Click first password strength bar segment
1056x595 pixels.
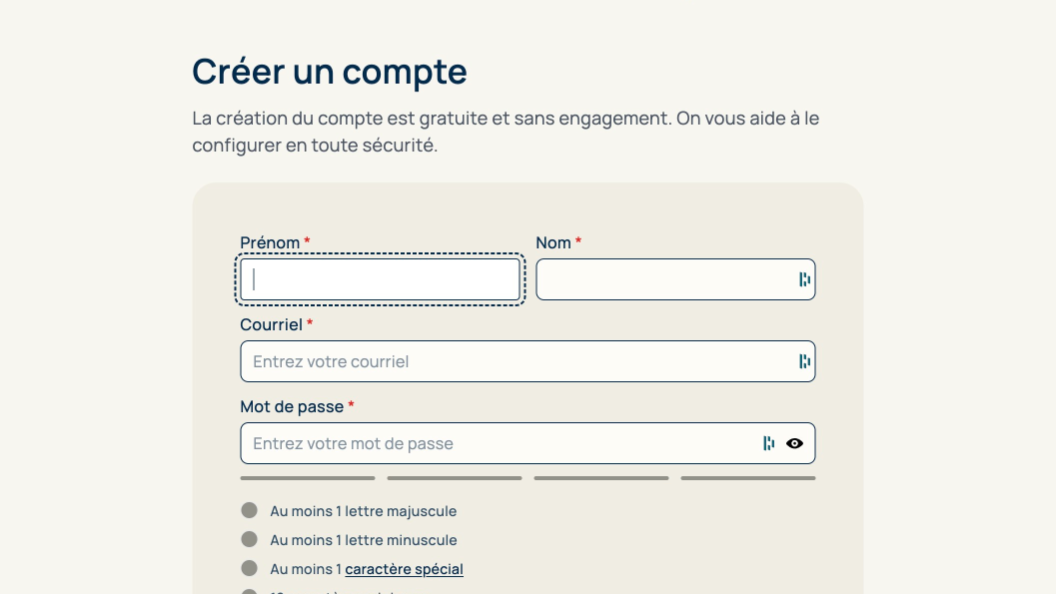[307, 478]
